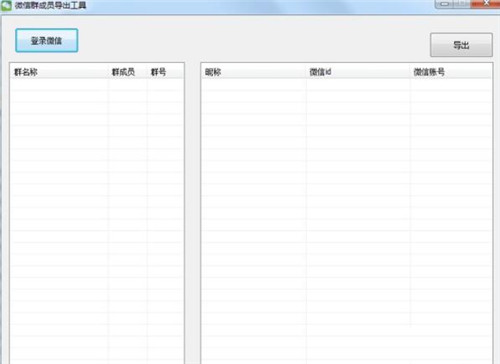
Task: Click the WeChat app icon in title bar
Action: 6,5
